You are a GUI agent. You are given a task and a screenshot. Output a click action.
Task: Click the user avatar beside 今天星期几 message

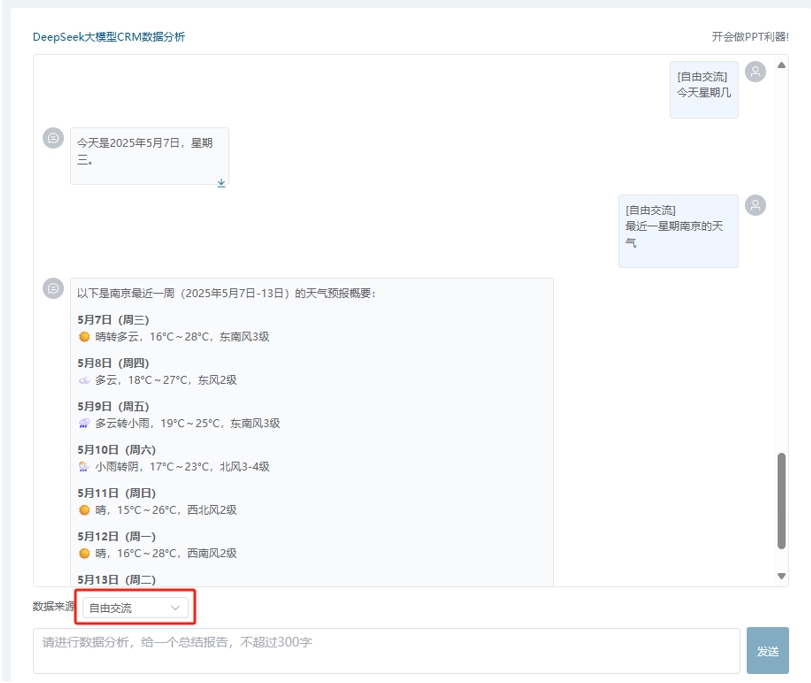pos(755,72)
